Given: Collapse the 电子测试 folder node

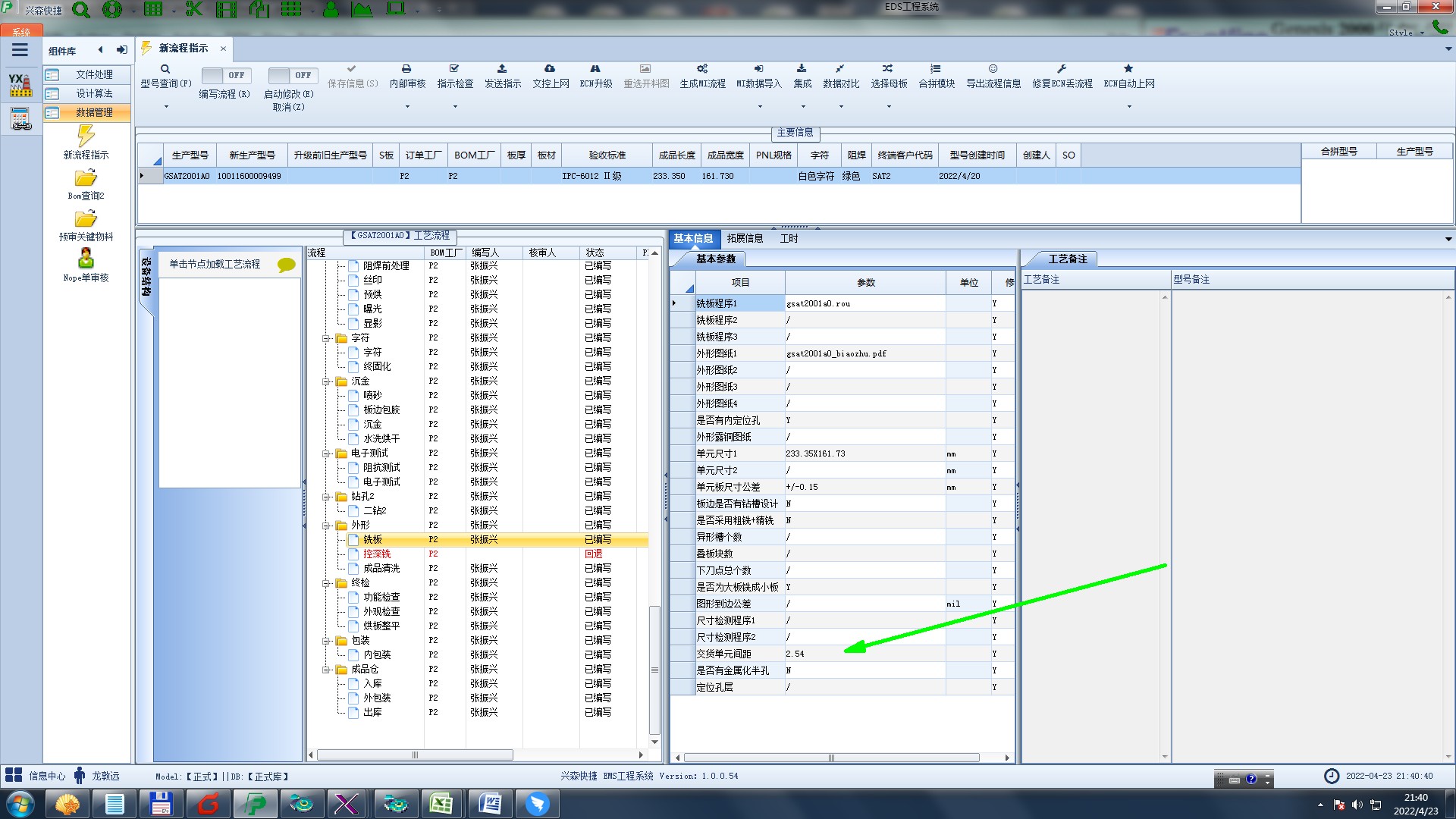Looking at the screenshot, I should [x=326, y=453].
